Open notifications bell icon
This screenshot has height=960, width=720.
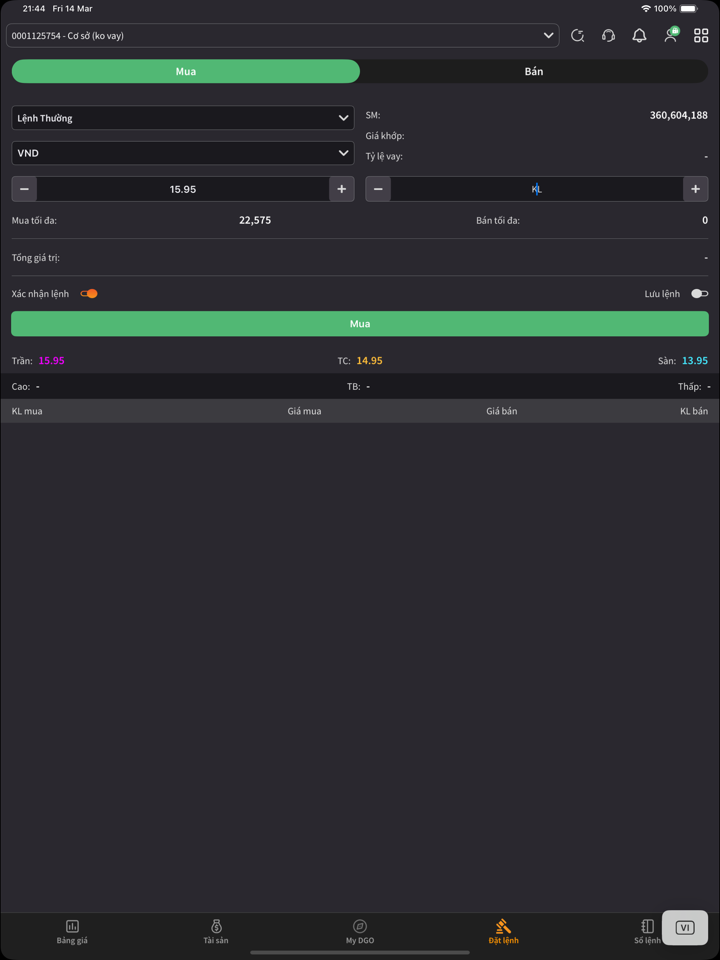click(x=639, y=36)
